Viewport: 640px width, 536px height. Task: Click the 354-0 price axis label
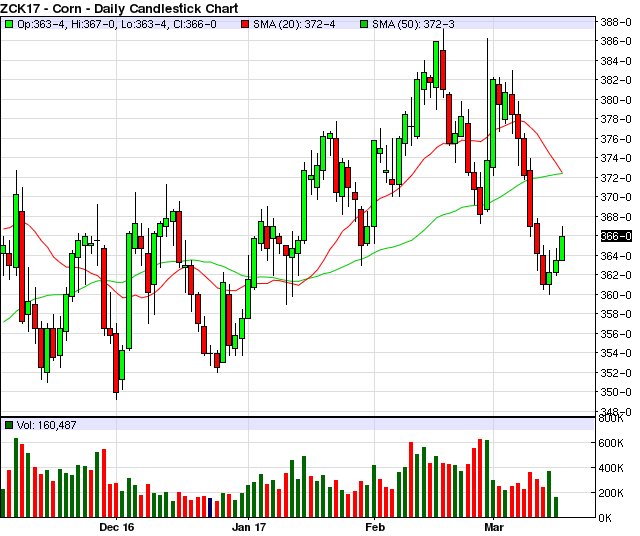[616, 353]
